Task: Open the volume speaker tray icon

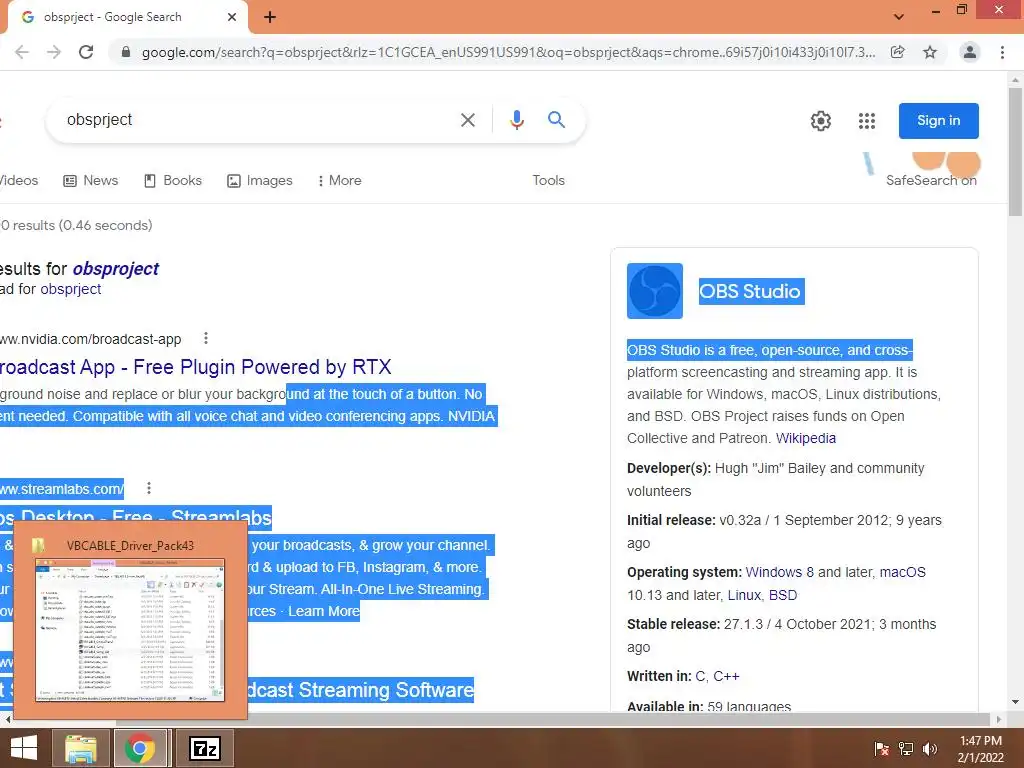Action: pyautogui.click(x=930, y=748)
